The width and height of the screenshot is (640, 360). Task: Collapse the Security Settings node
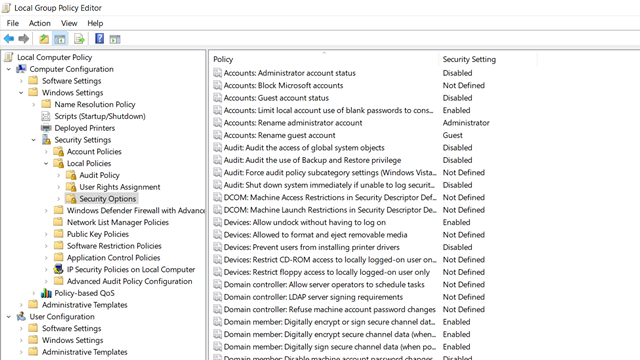pos(34,140)
